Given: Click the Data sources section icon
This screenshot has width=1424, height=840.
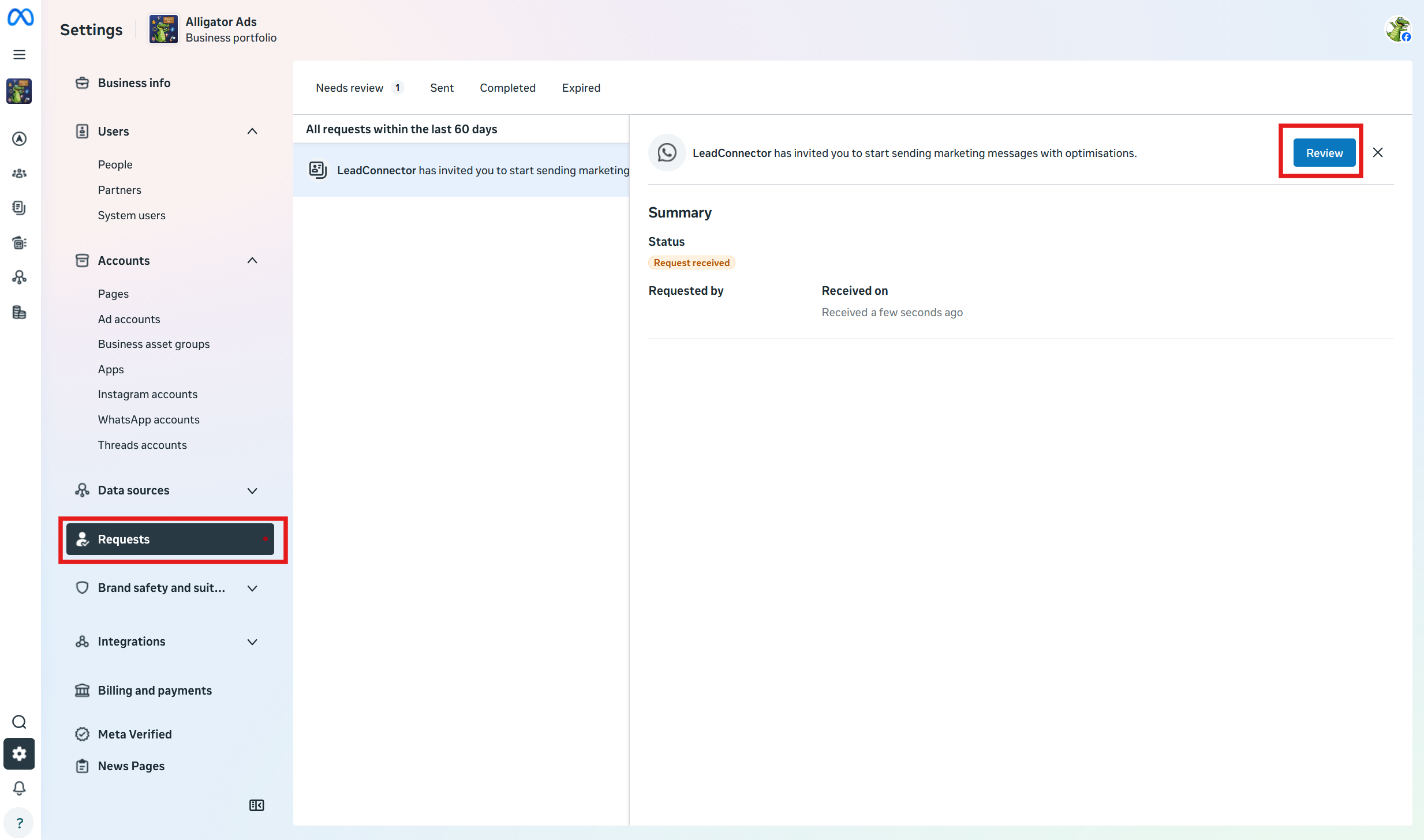Looking at the screenshot, I should (83, 490).
